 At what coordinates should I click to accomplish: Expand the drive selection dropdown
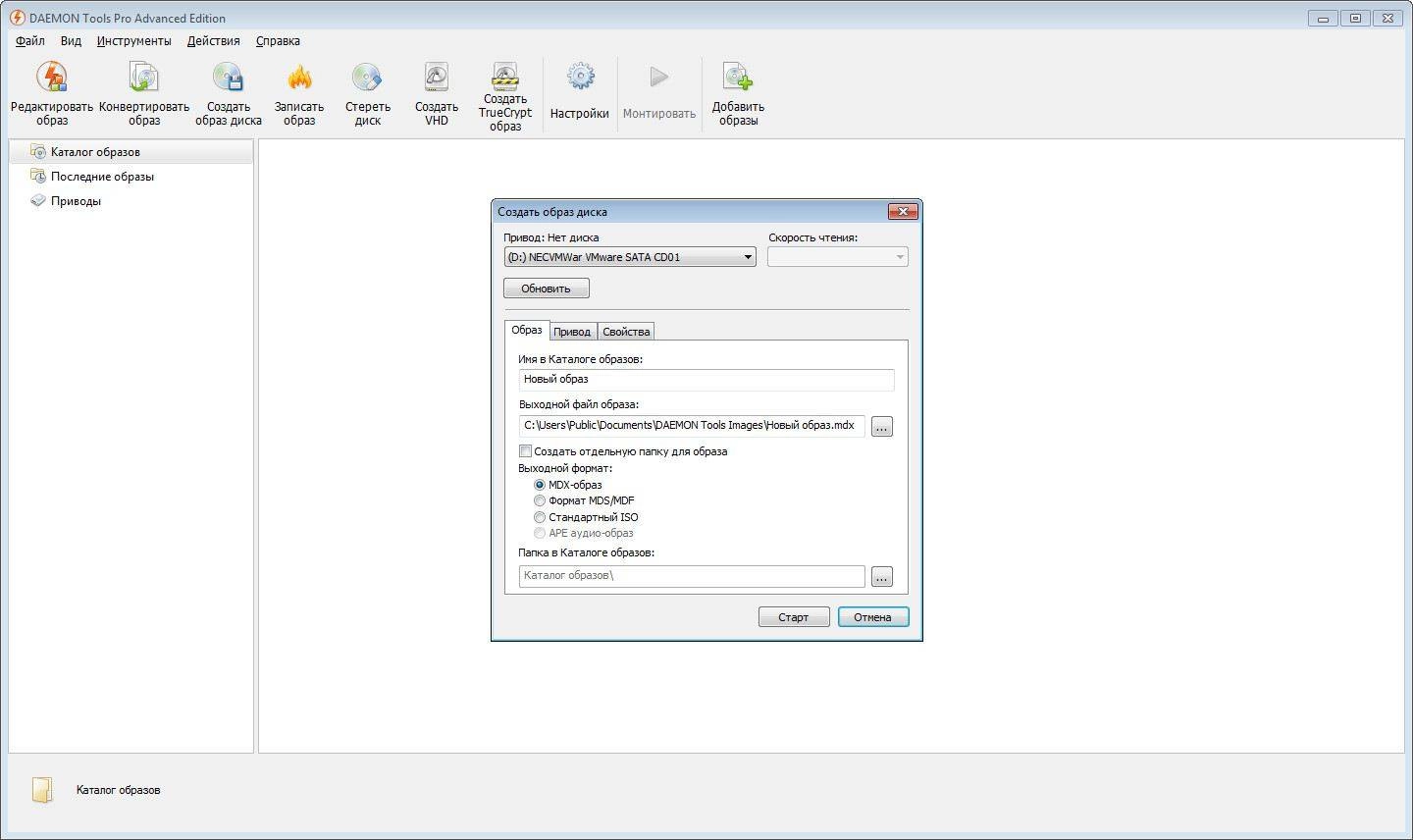630,257
